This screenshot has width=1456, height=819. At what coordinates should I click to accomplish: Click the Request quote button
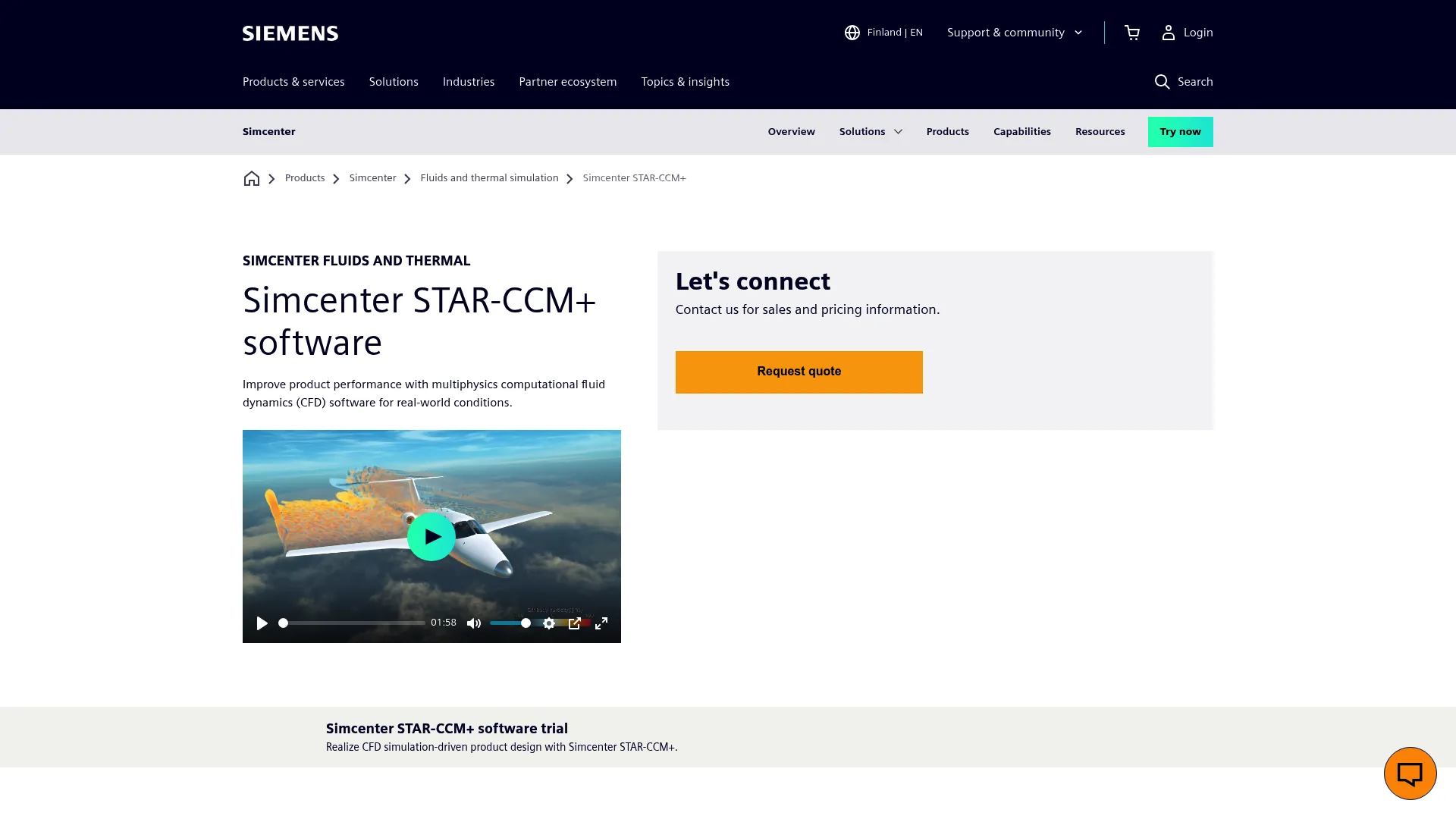coord(799,372)
